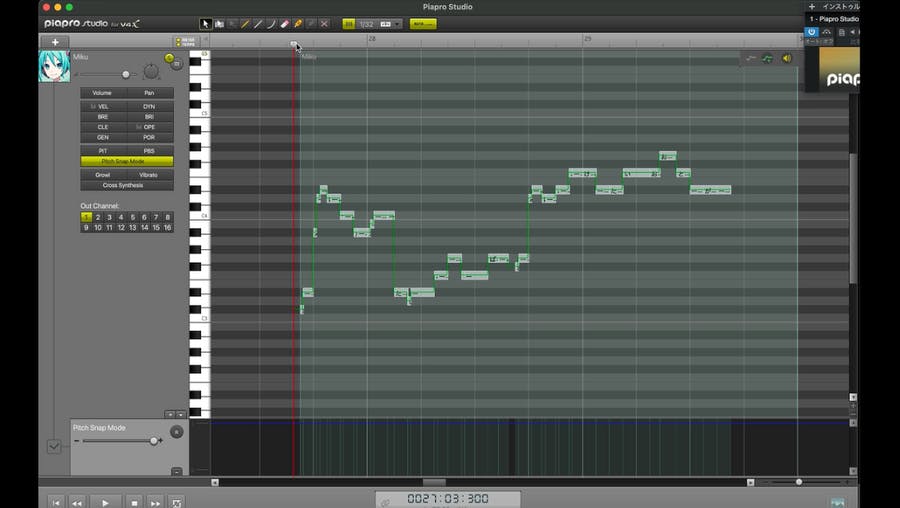Select the region select tool
This screenshot has height=508, width=900.
pos(219,24)
